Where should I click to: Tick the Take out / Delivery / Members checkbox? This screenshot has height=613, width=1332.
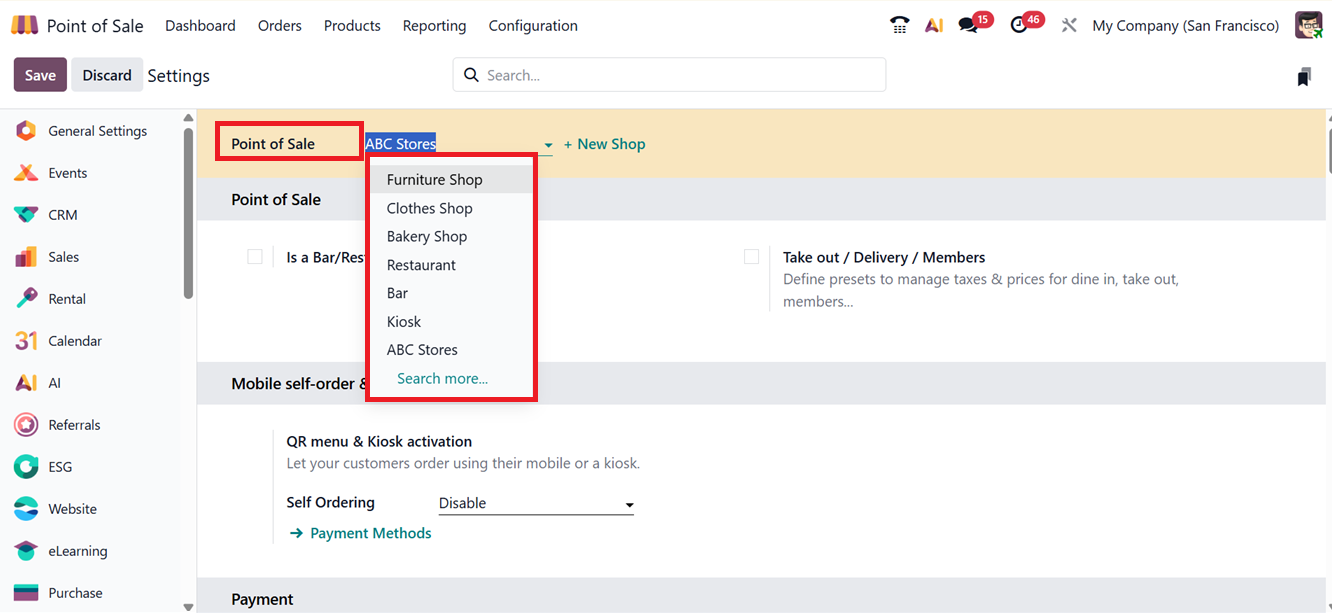pyautogui.click(x=751, y=257)
